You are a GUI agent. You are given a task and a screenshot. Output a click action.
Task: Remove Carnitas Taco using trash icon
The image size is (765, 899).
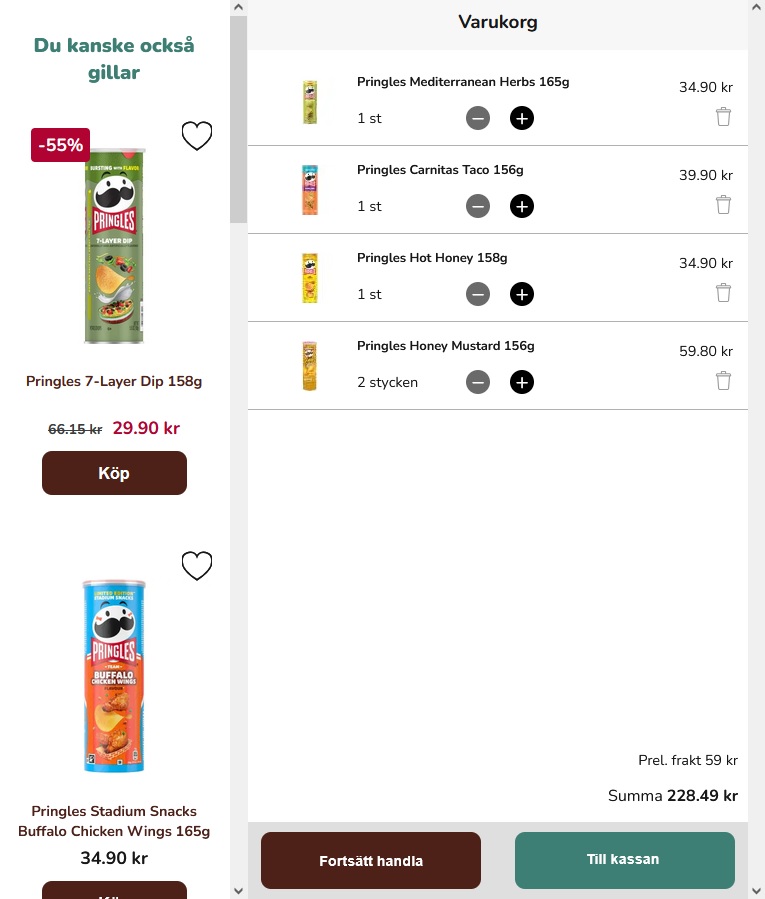pyautogui.click(x=723, y=205)
